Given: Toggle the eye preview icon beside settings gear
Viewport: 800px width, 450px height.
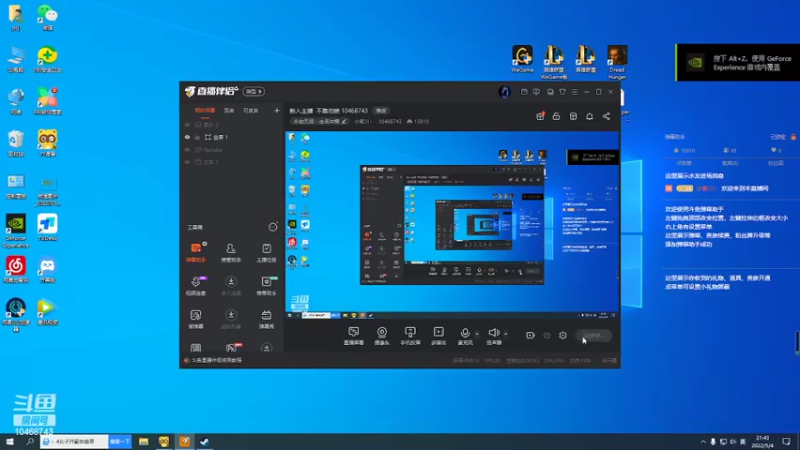Looking at the screenshot, I should 546,335.
